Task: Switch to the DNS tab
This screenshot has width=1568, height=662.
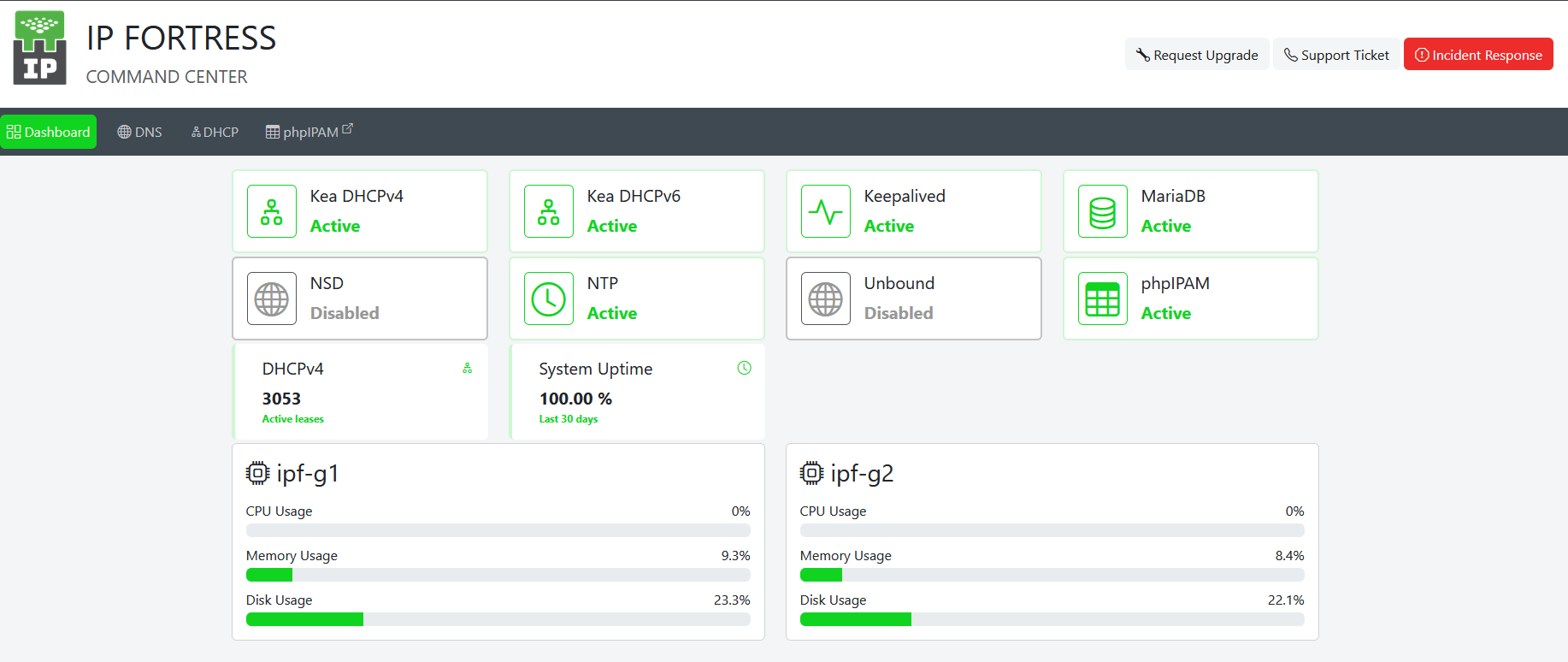Action: coord(139,132)
